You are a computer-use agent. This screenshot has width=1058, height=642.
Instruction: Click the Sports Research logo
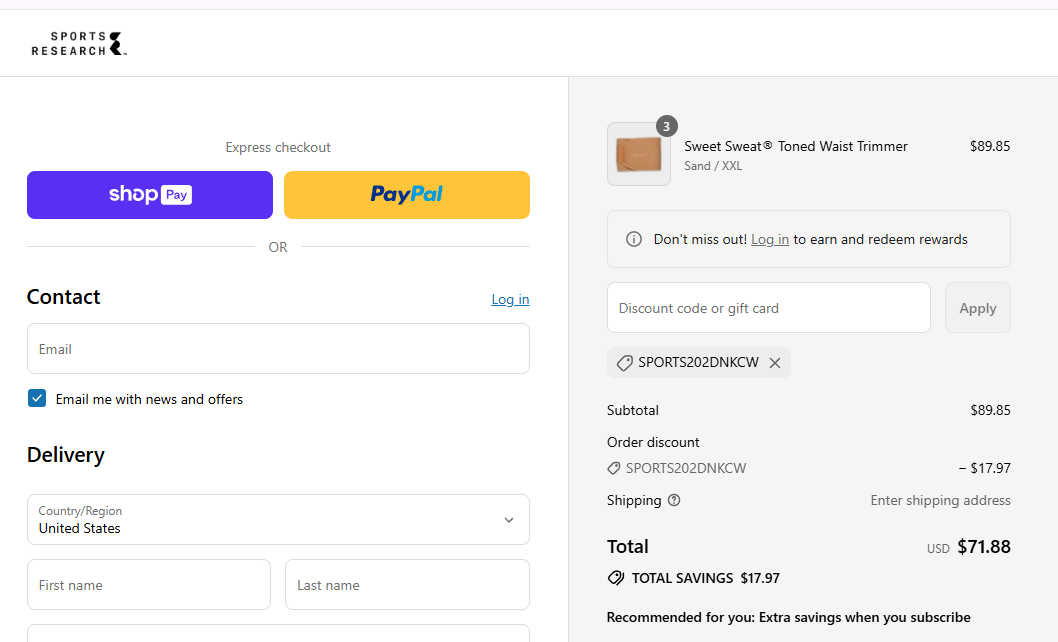click(x=79, y=43)
